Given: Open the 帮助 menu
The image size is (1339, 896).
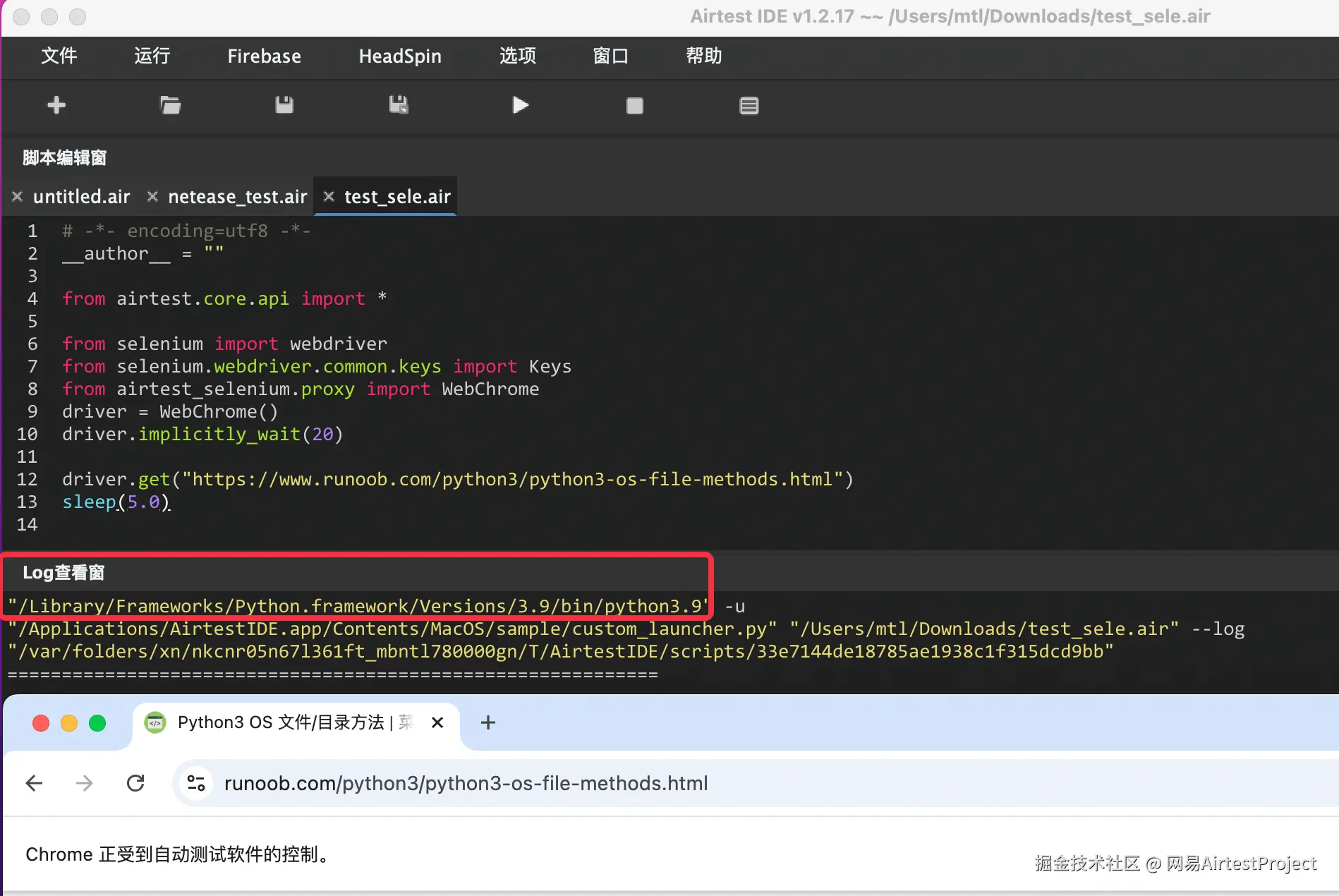Looking at the screenshot, I should [704, 56].
